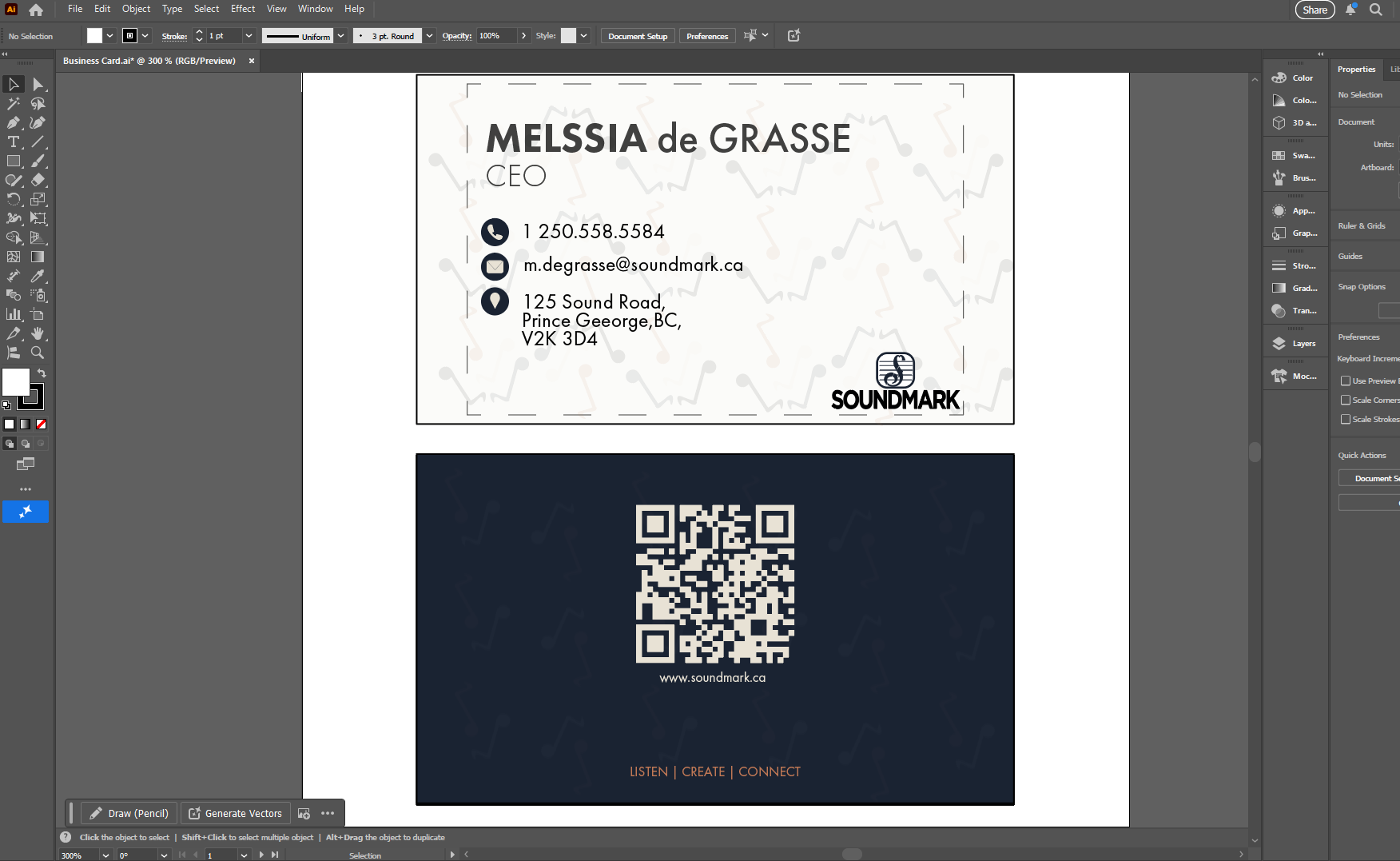This screenshot has height=861, width=1400.
Task: Select the Type tool
Action: coord(14,142)
